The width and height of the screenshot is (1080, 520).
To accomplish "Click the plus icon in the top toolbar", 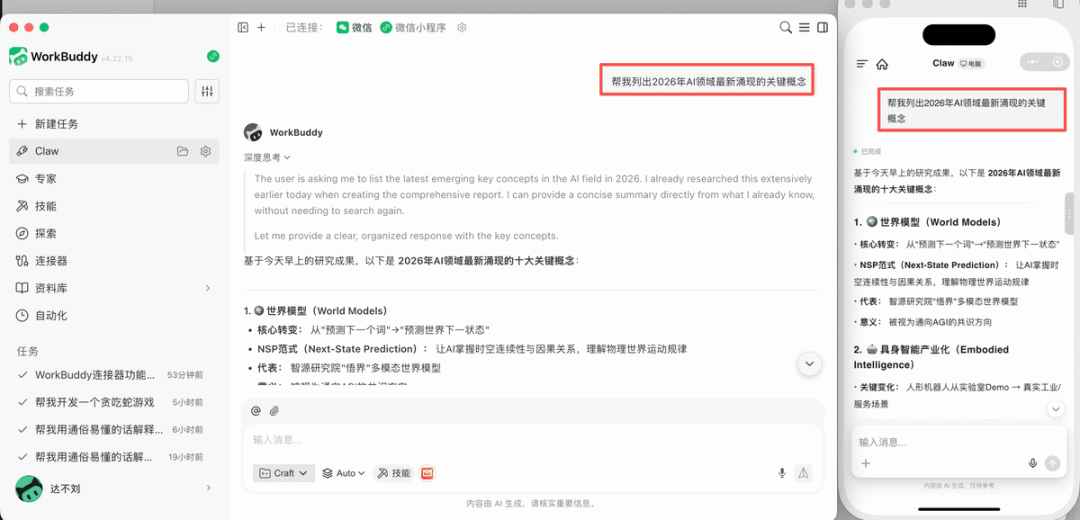I will click(x=261, y=28).
